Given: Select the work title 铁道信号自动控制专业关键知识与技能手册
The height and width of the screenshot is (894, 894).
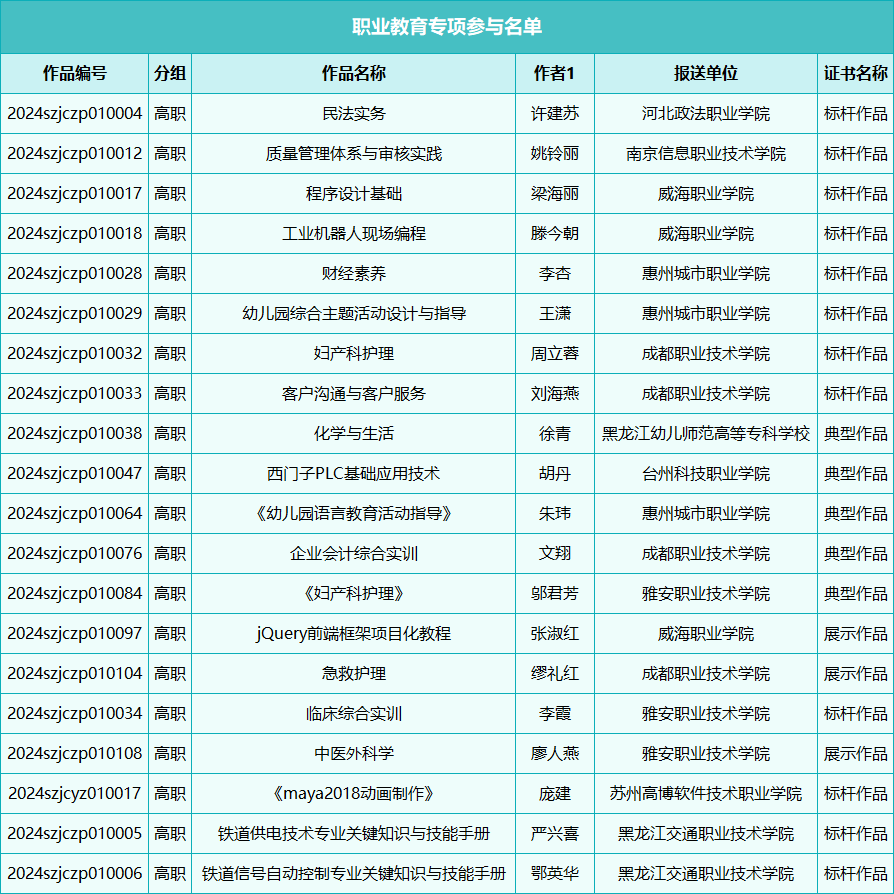Looking at the screenshot, I should click(x=353, y=873).
